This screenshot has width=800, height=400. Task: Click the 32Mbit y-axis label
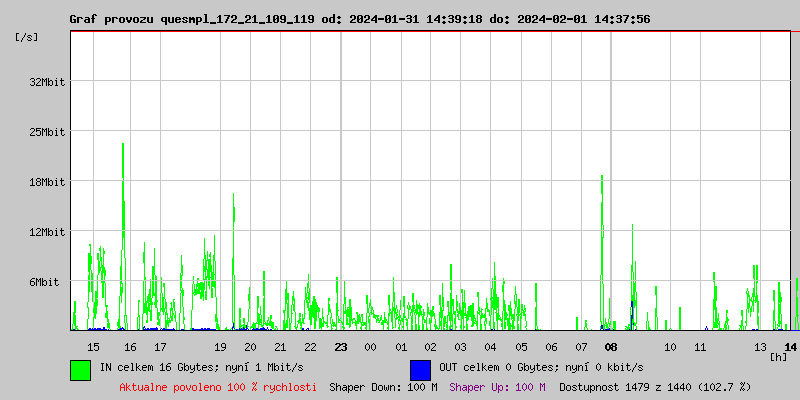point(47,82)
